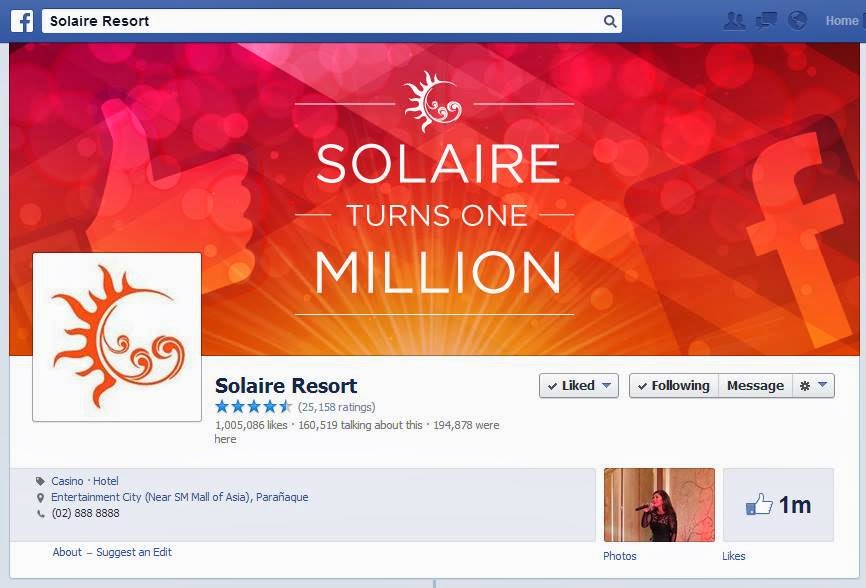
Task: Expand the dropdown arrow next to gear
Action: [x=822, y=385]
